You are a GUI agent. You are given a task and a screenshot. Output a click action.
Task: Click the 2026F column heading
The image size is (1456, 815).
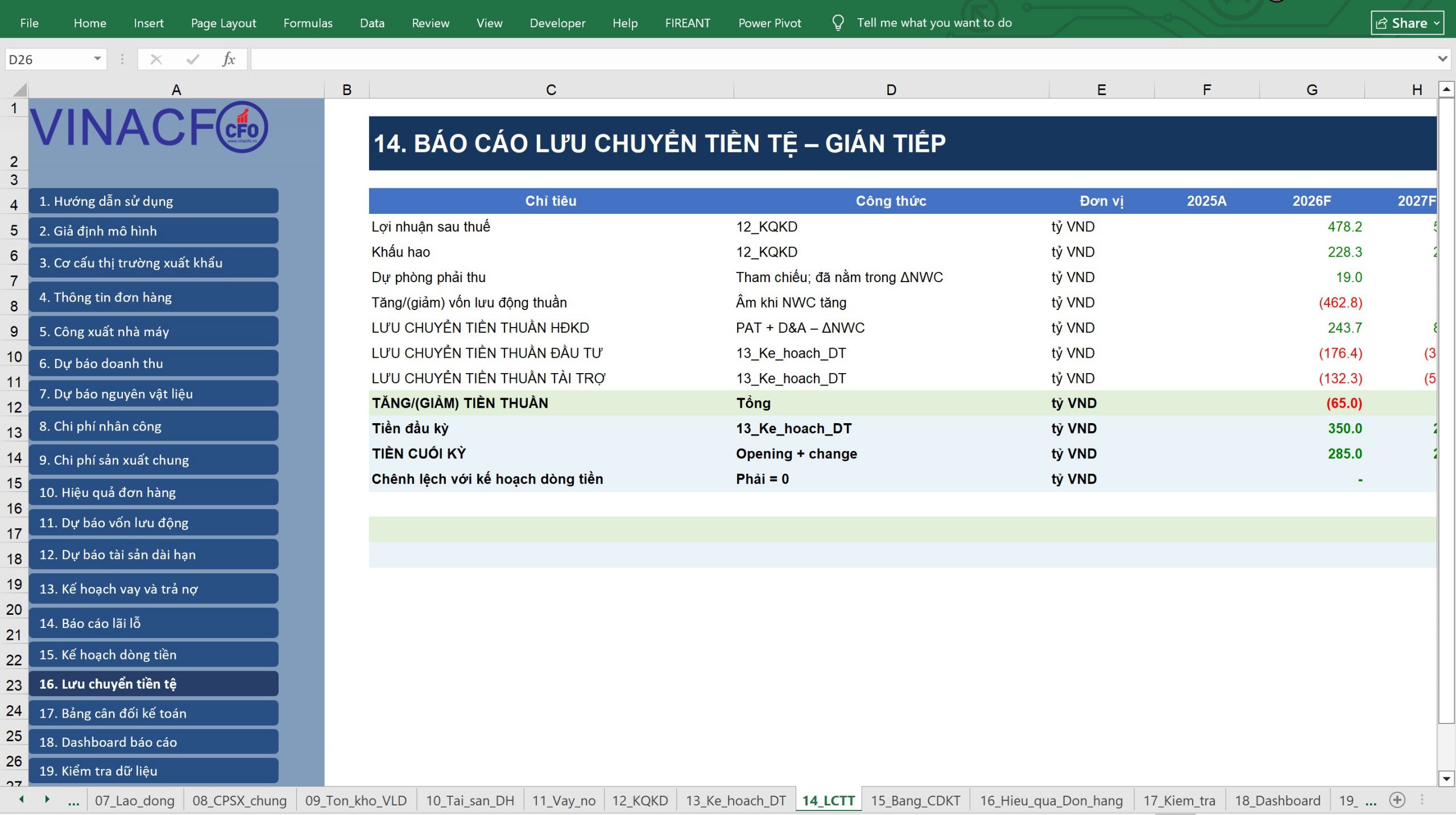point(1312,201)
